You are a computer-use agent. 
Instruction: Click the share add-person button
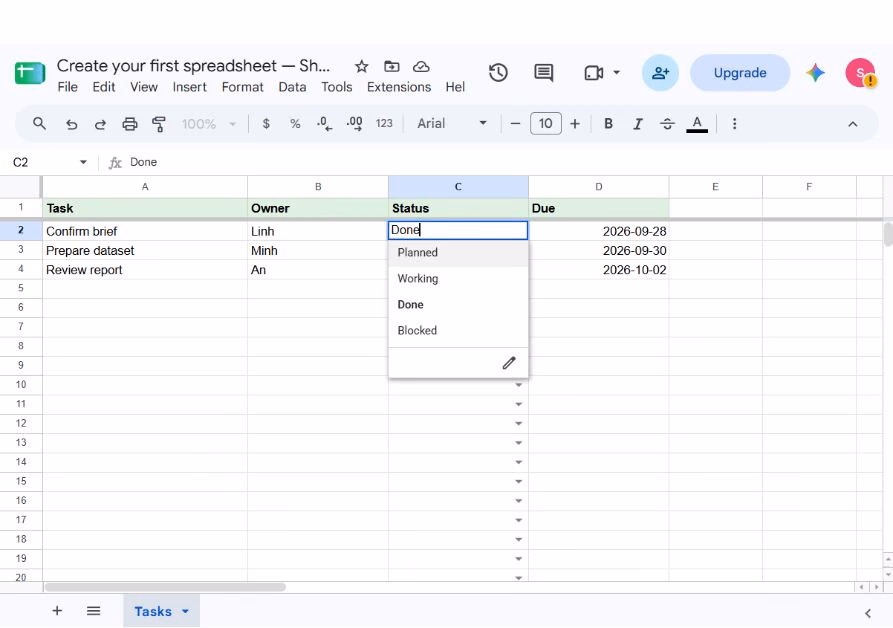[x=660, y=73]
